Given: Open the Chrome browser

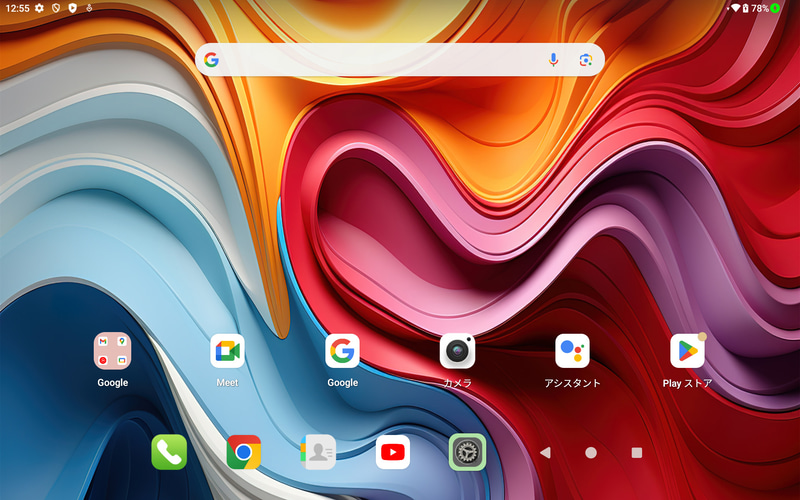Looking at the screenshot, I should [244, 452].
